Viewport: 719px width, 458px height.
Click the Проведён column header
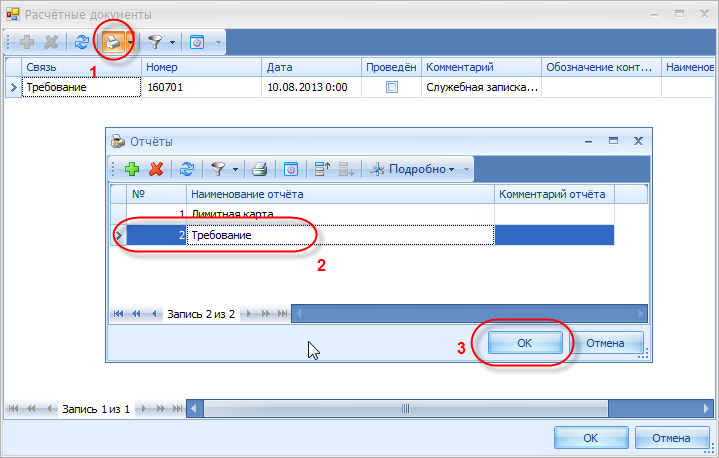(391, 67)
